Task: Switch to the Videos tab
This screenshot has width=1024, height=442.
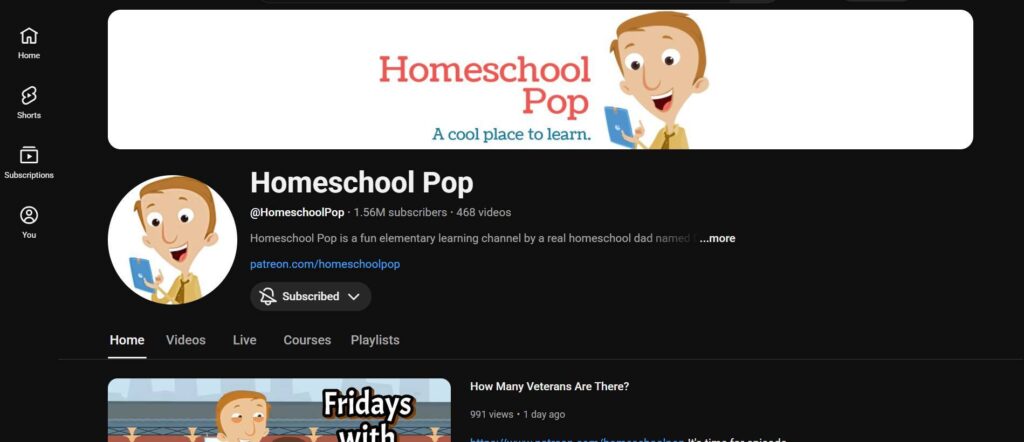Action: (185, 340)
